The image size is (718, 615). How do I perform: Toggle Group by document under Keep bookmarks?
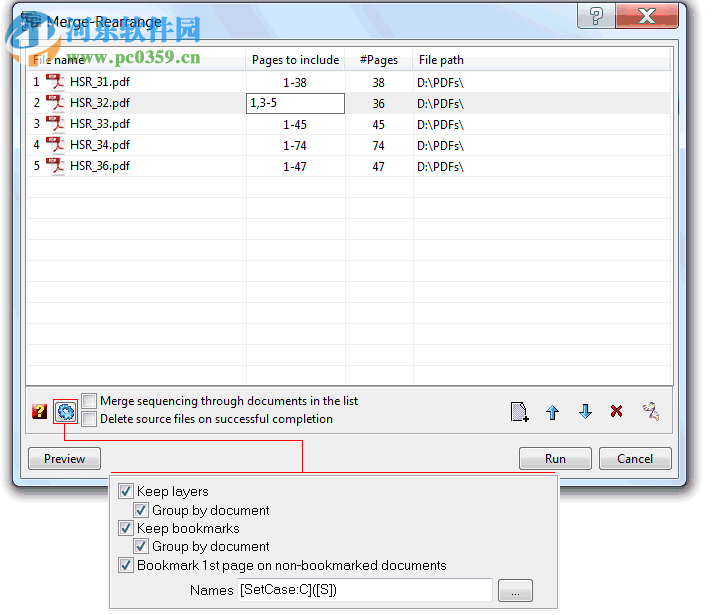point(141,546)
